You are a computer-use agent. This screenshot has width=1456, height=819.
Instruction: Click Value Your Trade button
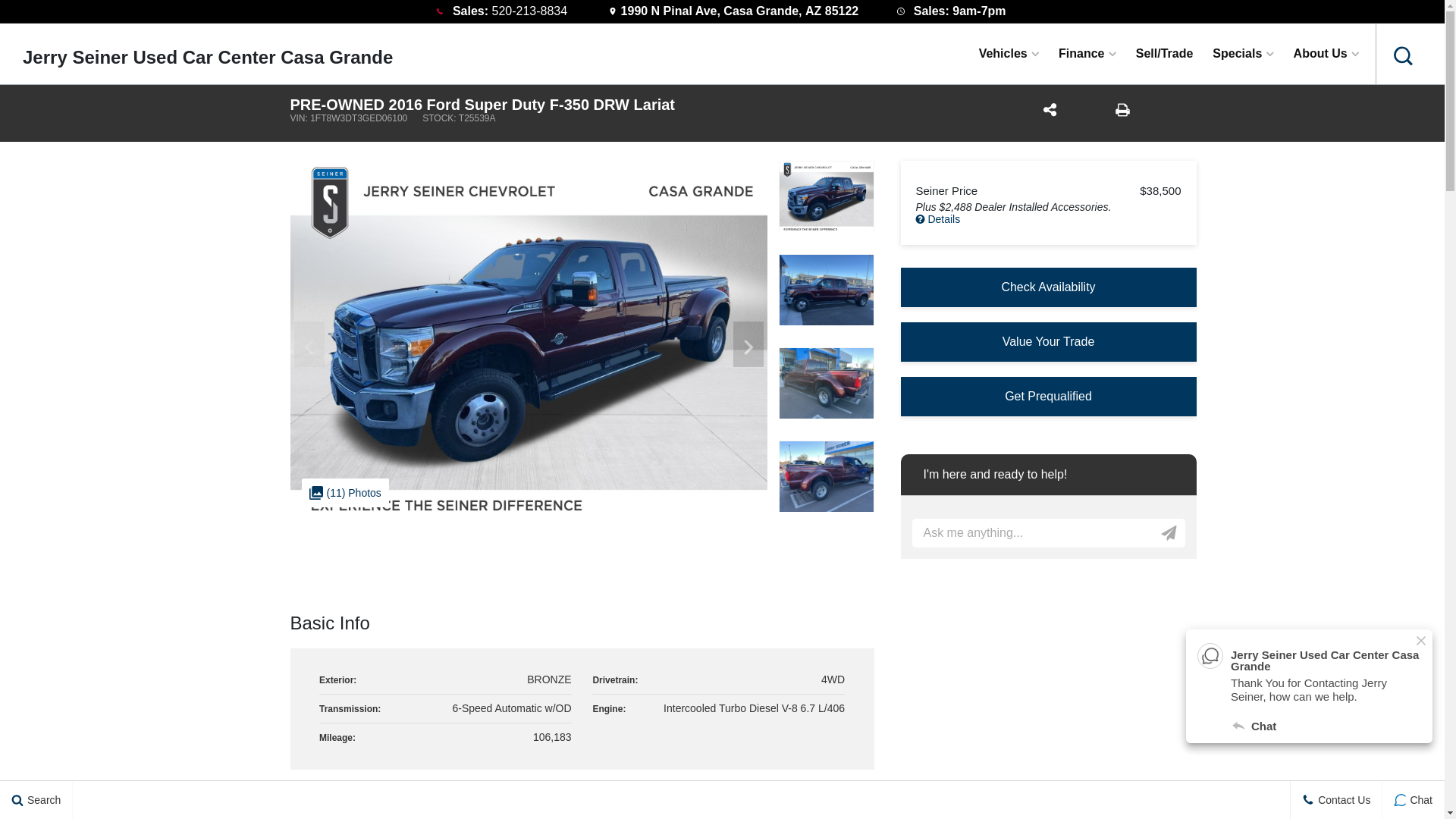[x=1048, y=342]
